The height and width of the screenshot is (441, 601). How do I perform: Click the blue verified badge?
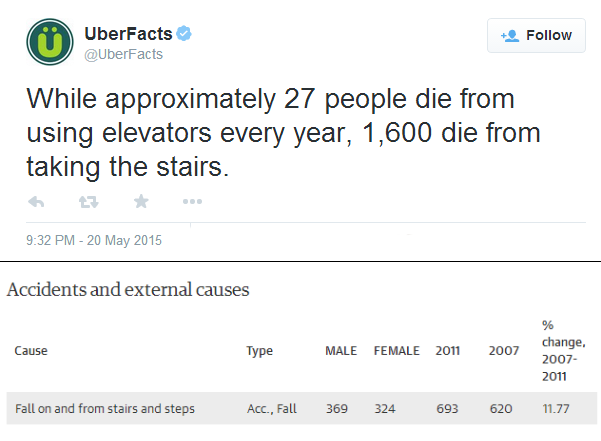[184, 33]
